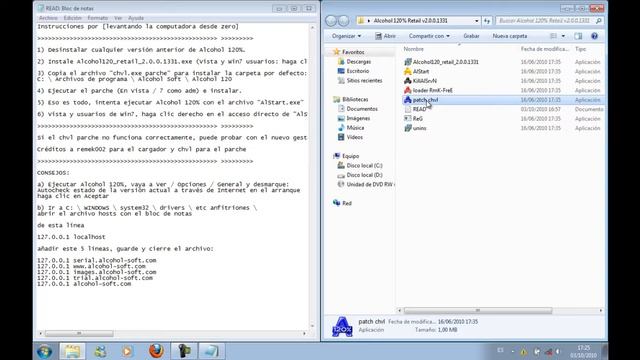Open the Formato menu in Notepad

point(98,18)
